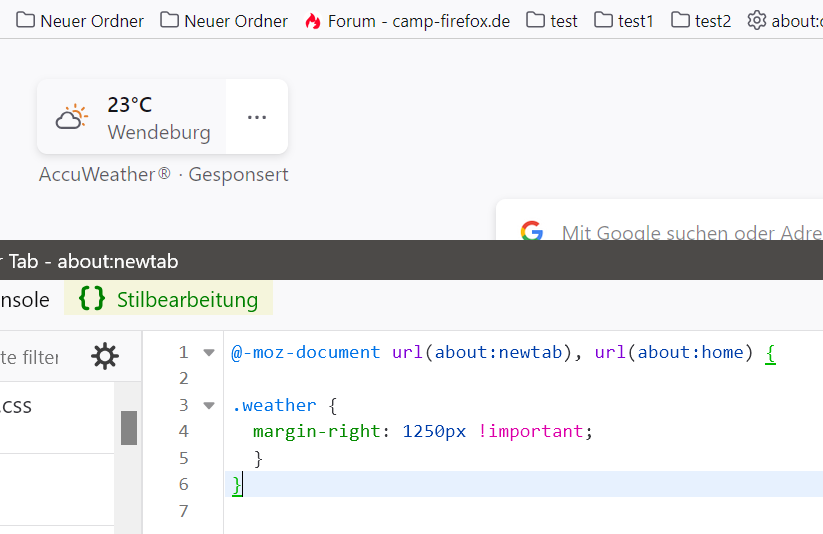Switch to the Console tab

coord(22,299)
